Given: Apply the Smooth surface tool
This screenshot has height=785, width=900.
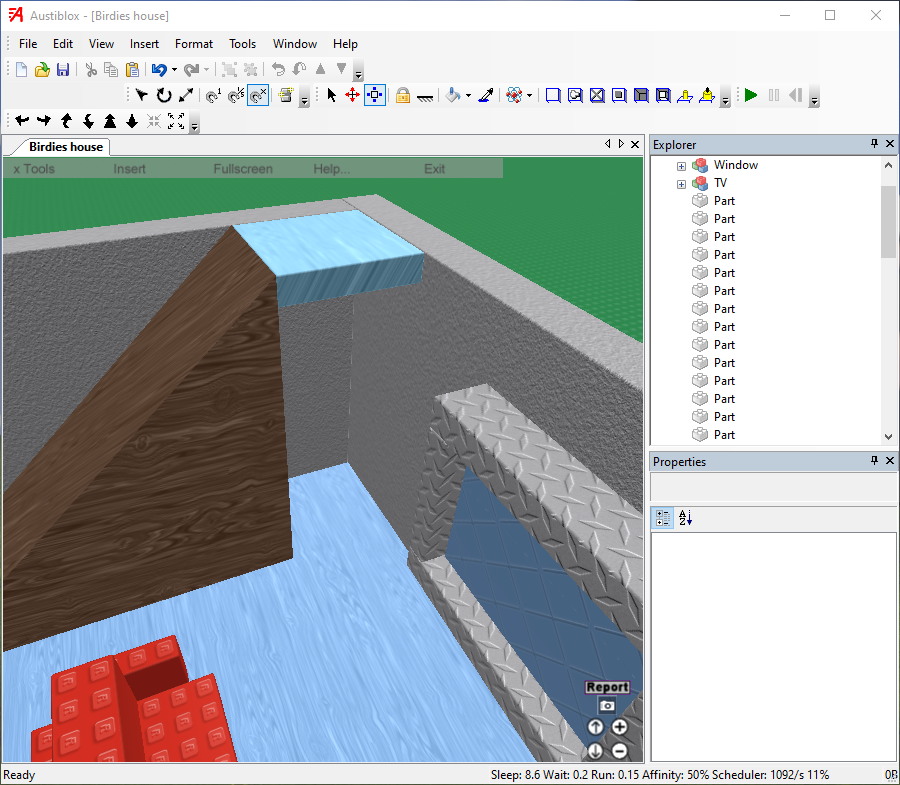Looking at the screenshot, I should 553,95.
